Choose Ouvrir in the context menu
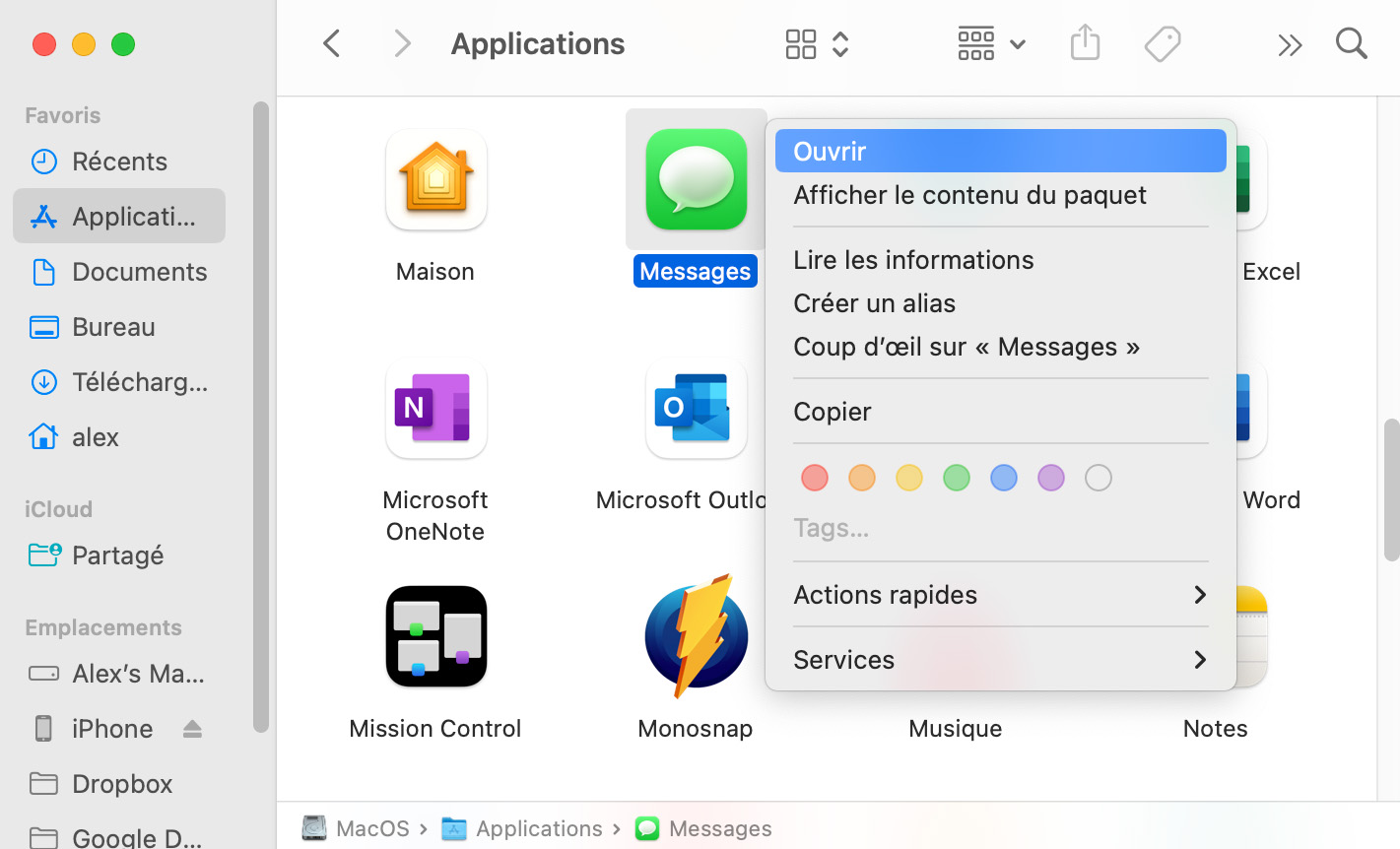This screenshot has height=849, width=1400. click(x=1001, y=152)
